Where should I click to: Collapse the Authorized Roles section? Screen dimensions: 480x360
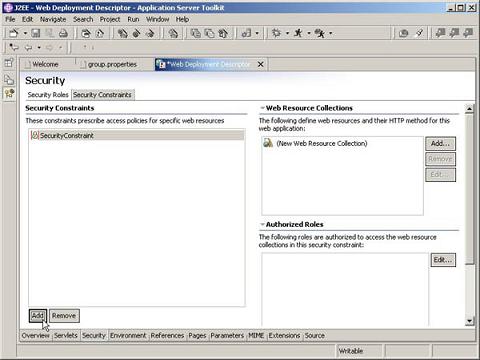[262, 224]
